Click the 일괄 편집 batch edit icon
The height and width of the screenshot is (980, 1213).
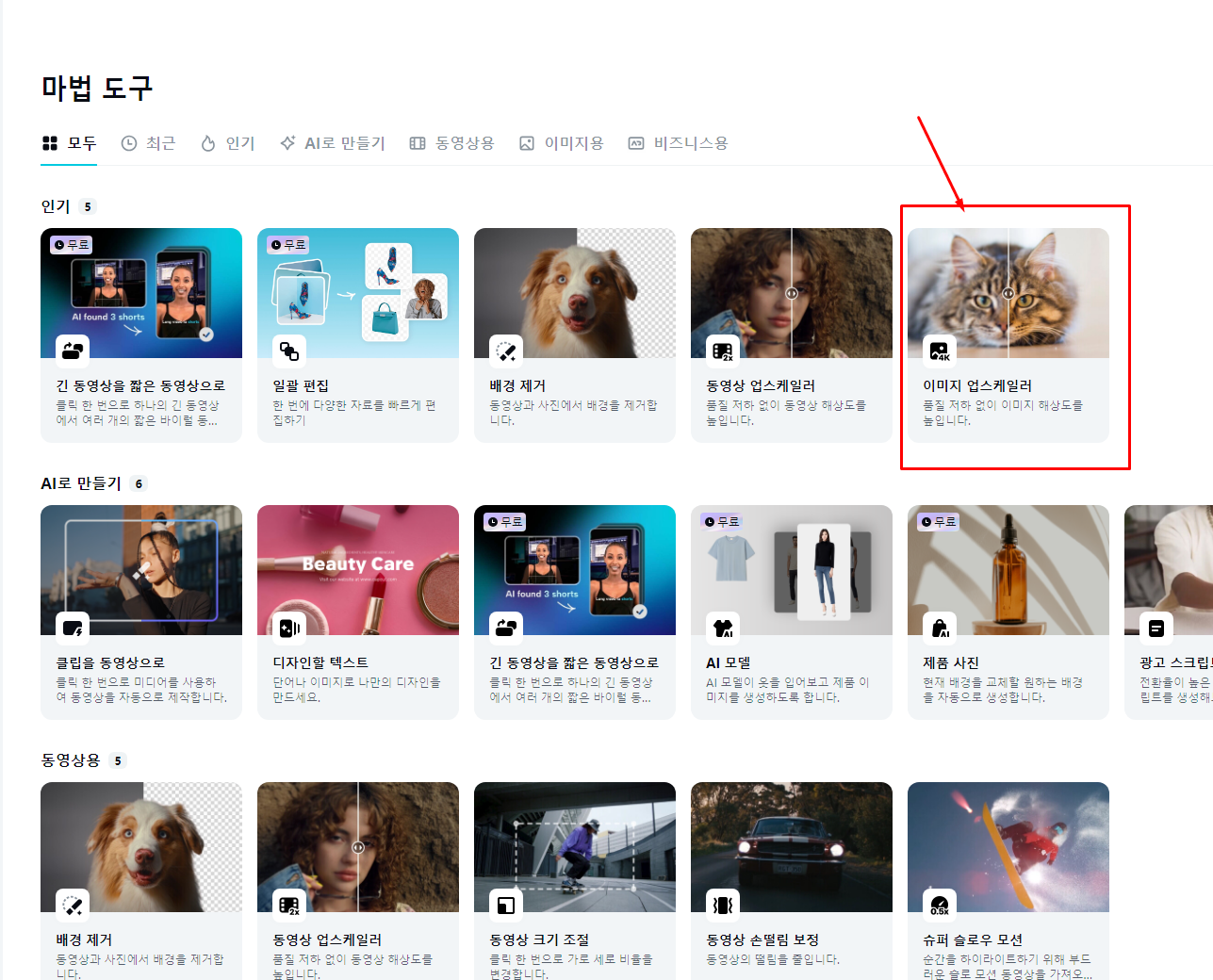[289, 351]
